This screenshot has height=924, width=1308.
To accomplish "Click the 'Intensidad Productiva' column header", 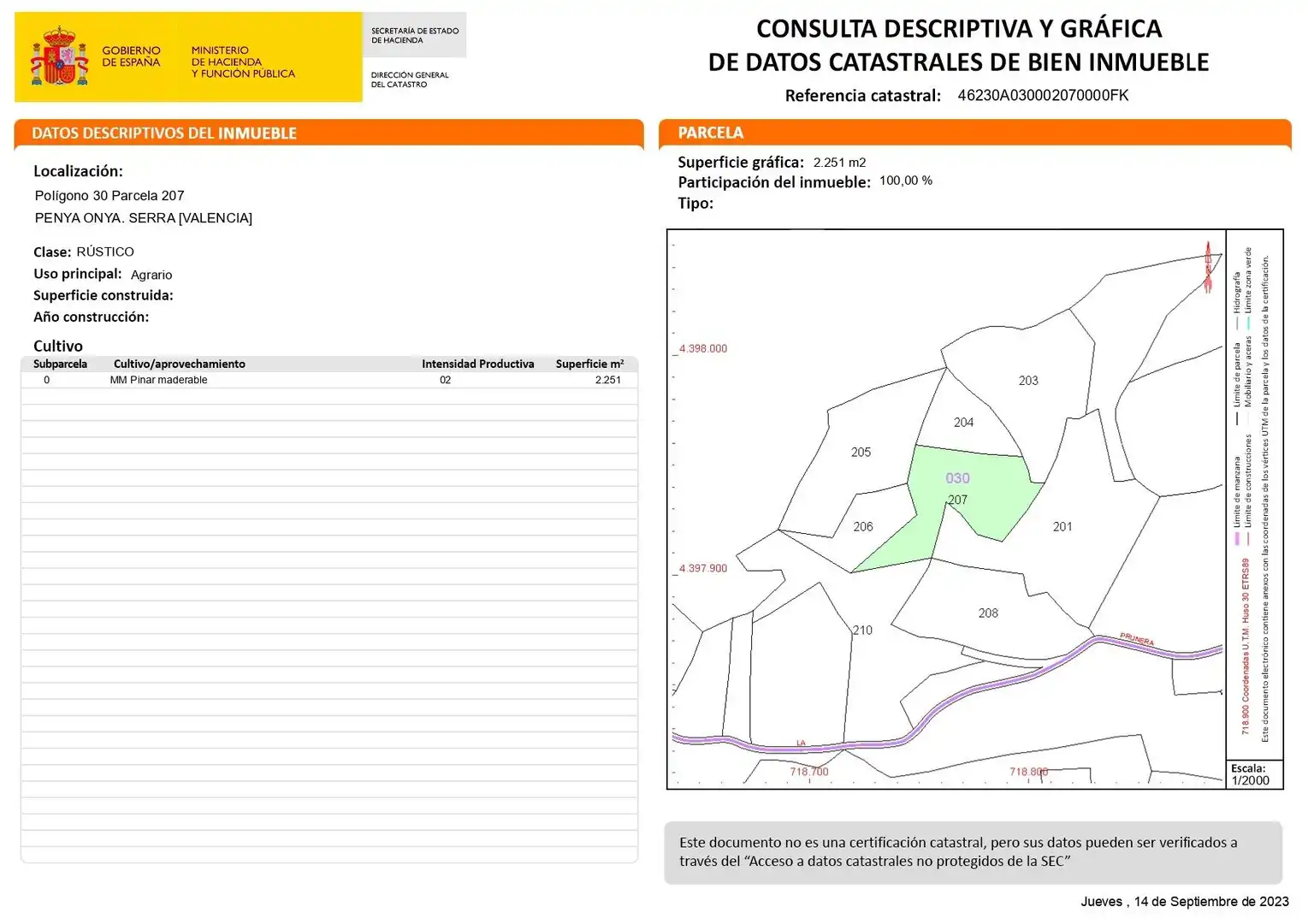I will click(x=477, y=364).
